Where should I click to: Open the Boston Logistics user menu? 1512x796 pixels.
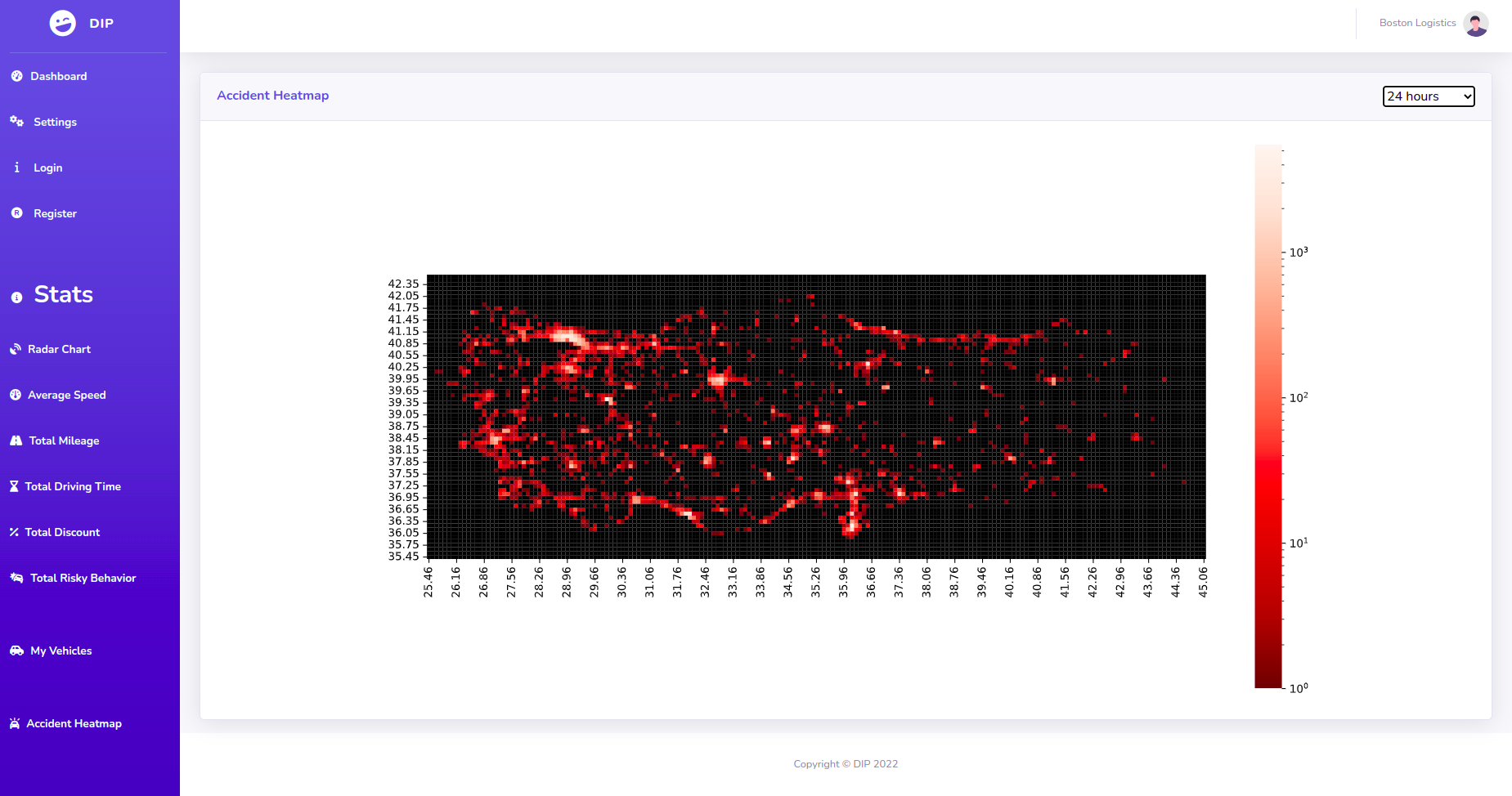click(1417, 23)
